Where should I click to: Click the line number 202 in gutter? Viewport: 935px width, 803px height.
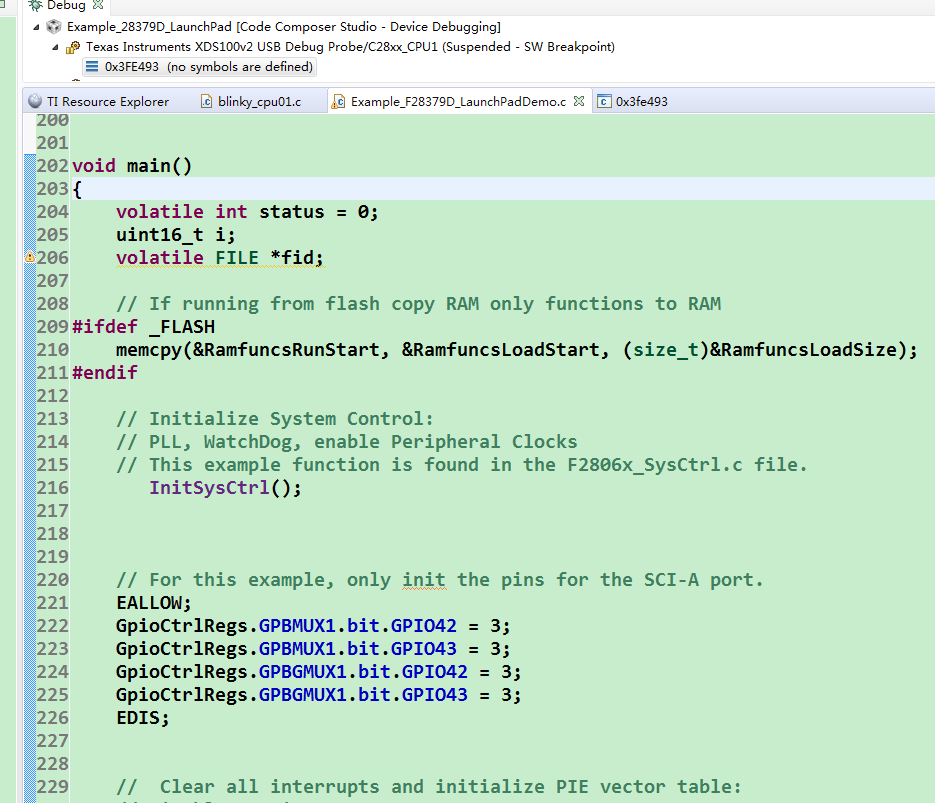tap(52, 166)
